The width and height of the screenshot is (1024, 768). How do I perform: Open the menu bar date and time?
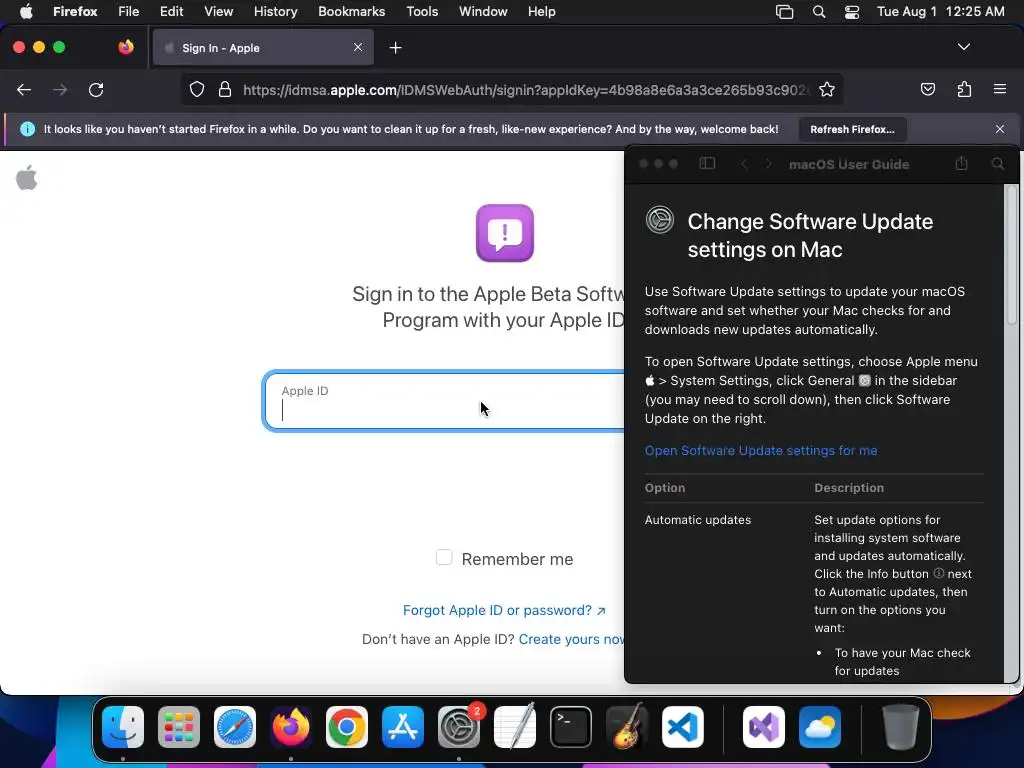tap(940, 12)
